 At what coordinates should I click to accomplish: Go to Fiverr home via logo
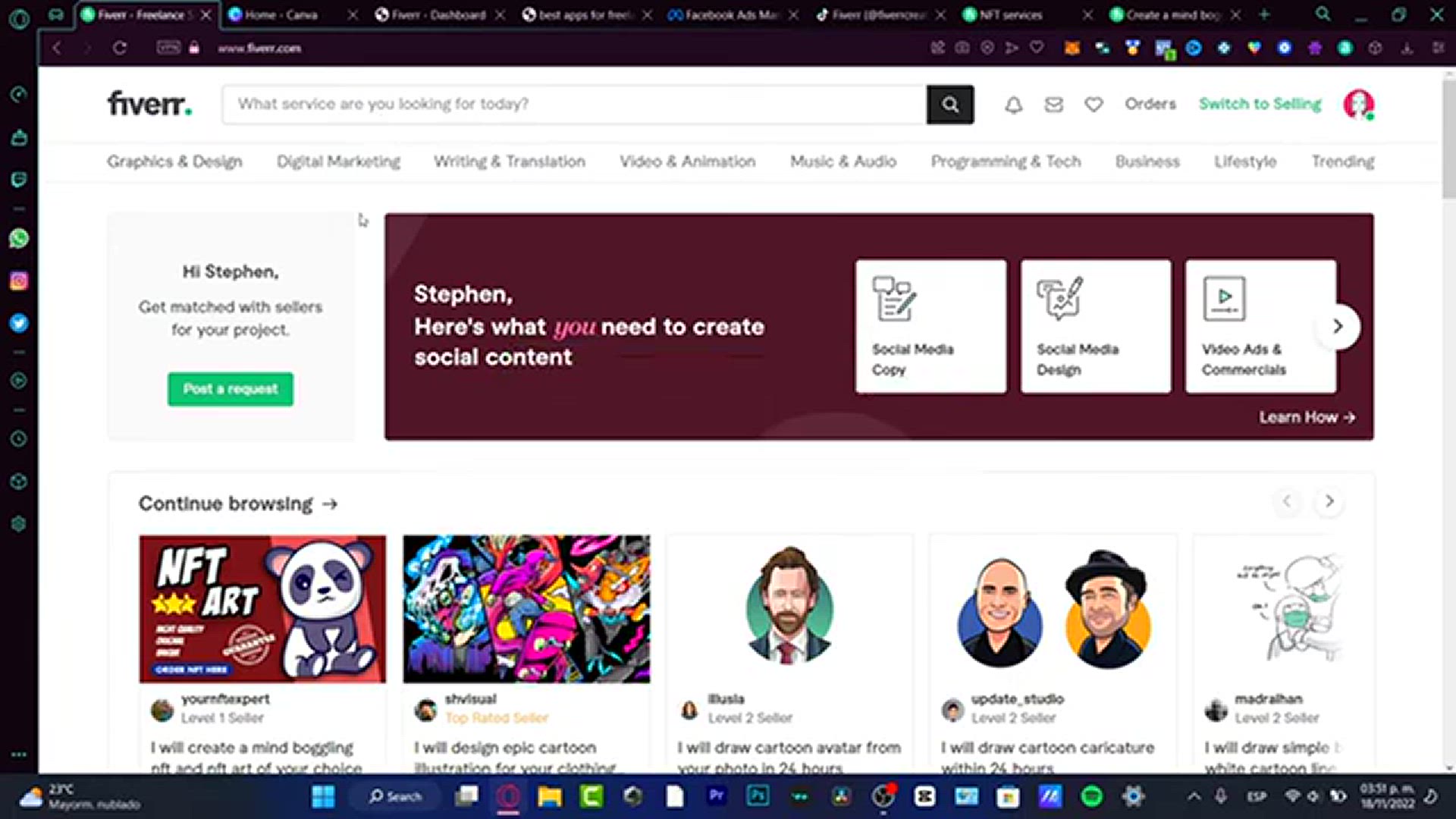(149, 104)
